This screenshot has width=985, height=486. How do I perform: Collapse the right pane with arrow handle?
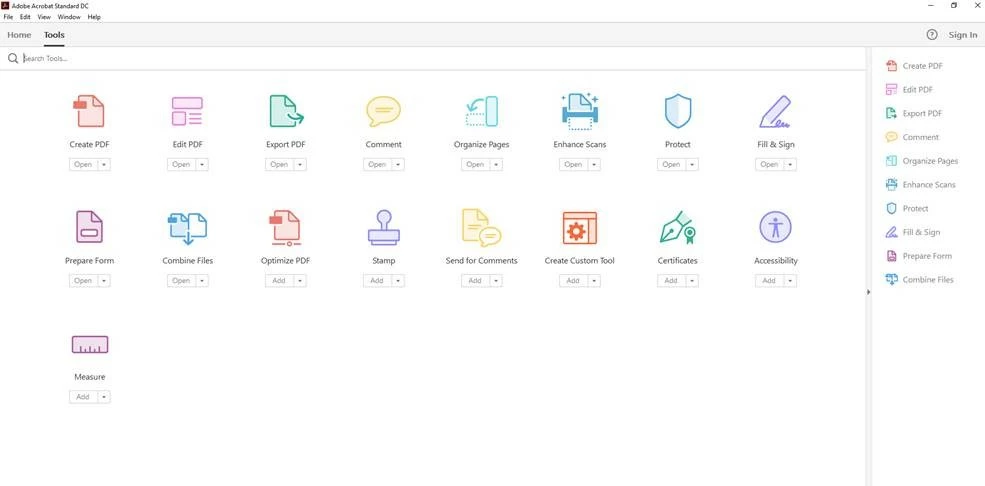[869, 292]
